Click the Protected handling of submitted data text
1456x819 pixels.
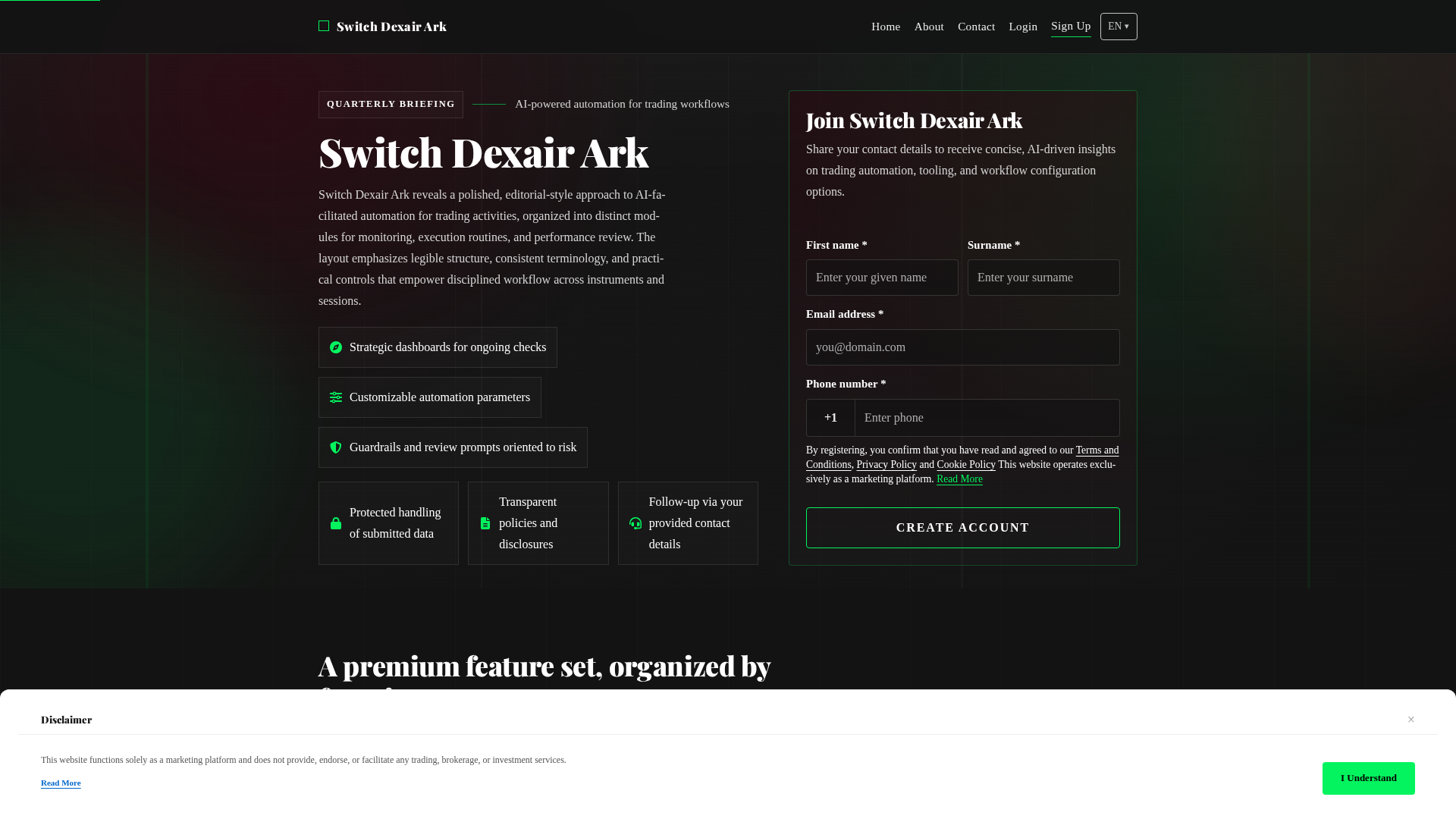click(395, 523)
